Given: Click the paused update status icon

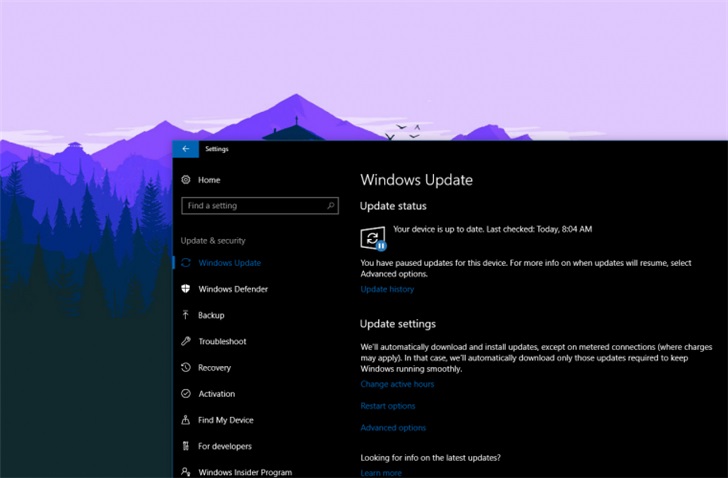Looking at the screenshot, I should (373, 238).
